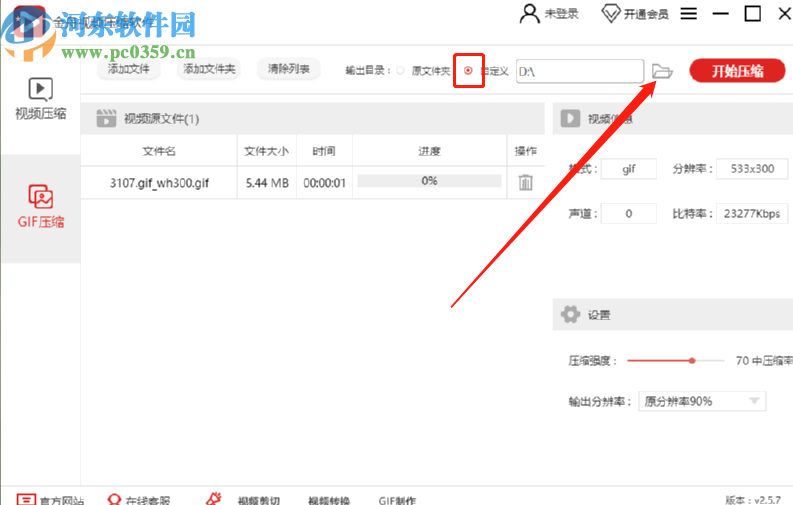Open 在线客服 online support link
The height and width of the screenshot is (505, 793).
click(148, 500)
